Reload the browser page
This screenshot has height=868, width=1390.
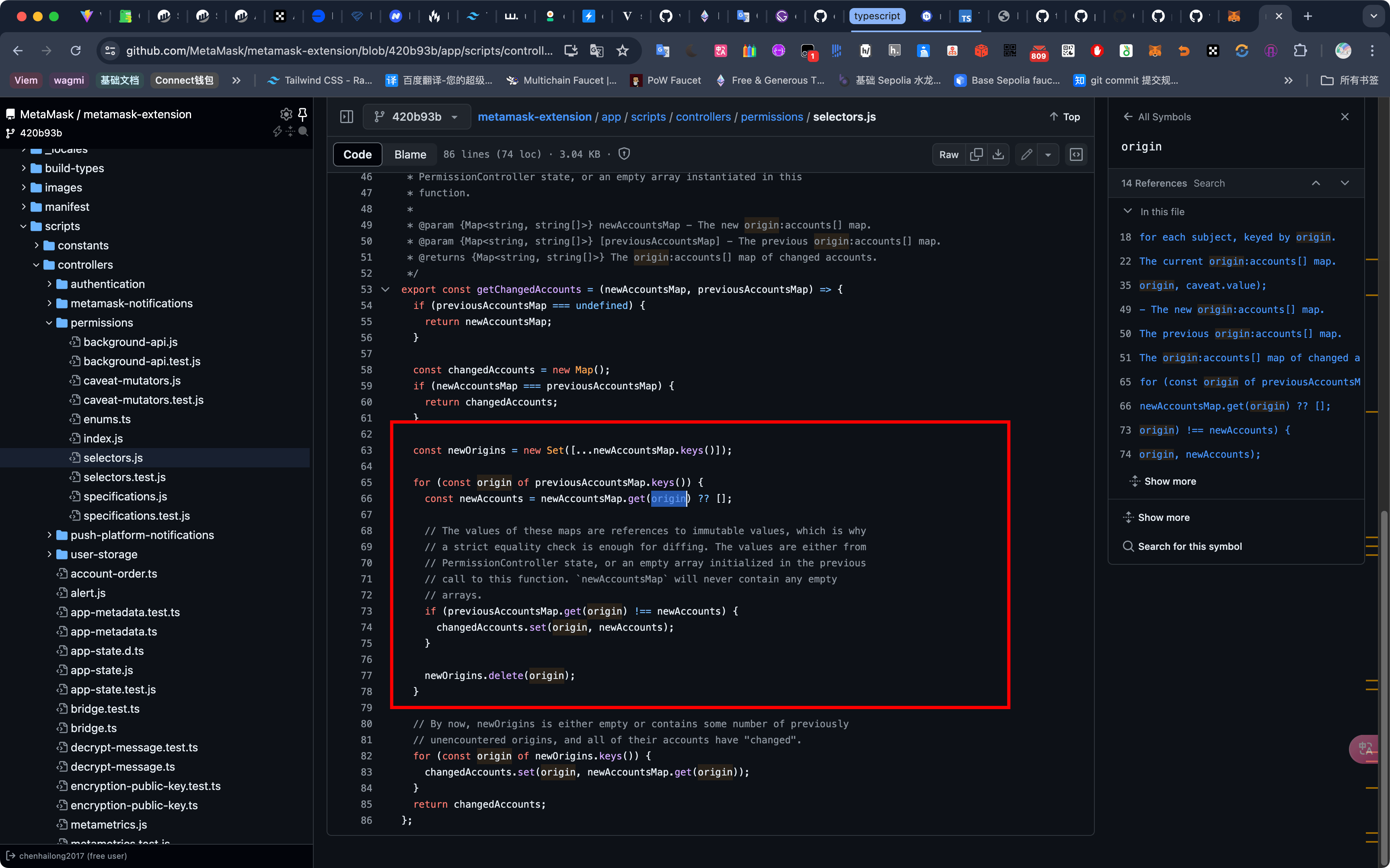tap(75, 51)
